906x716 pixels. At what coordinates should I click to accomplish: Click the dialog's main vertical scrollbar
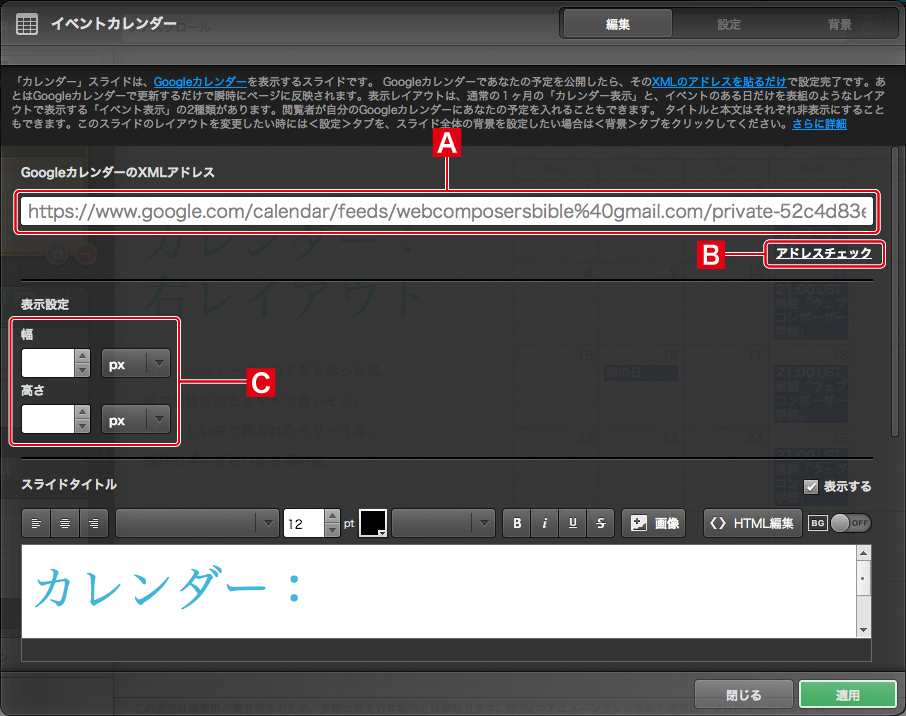(x=895, y=291)
